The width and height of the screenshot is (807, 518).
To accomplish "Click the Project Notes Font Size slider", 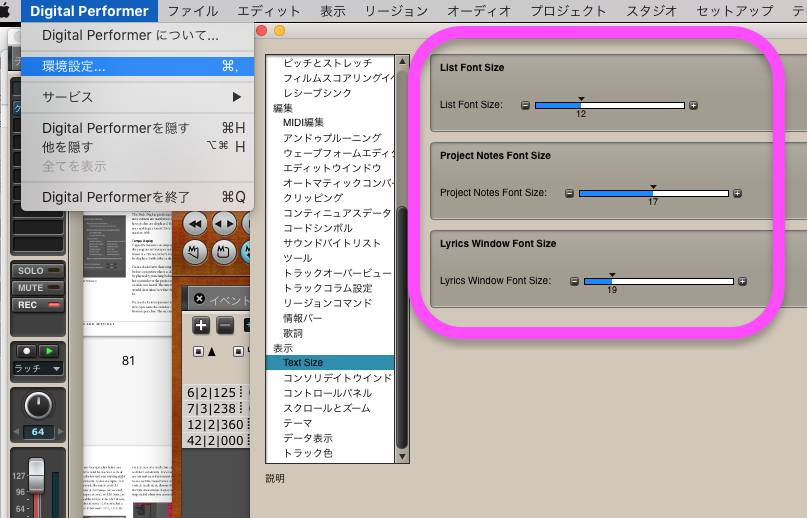I will tap(654, 193).
